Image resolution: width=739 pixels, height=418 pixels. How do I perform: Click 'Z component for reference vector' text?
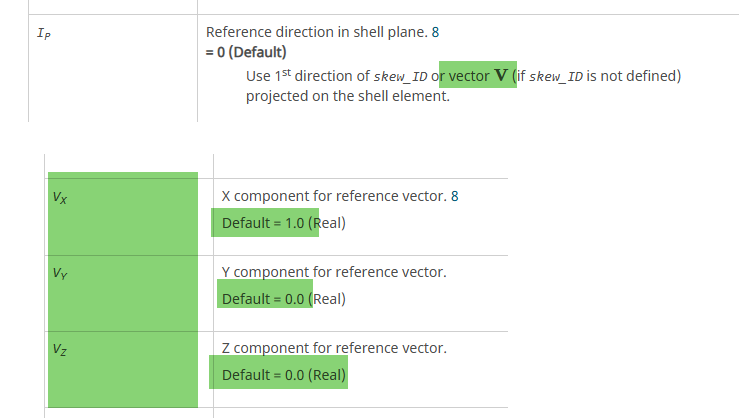point(333,348)
